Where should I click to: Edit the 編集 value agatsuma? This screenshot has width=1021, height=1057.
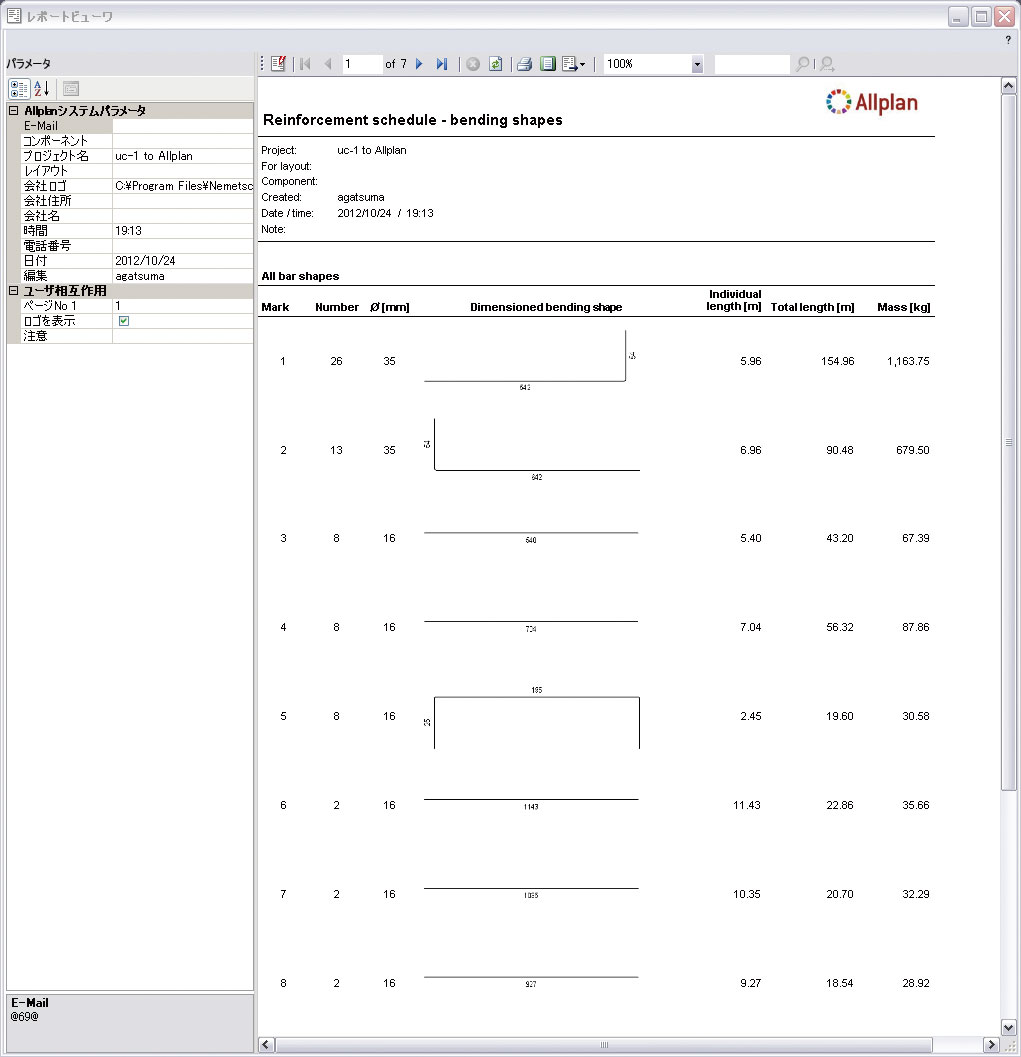point(183,276)
